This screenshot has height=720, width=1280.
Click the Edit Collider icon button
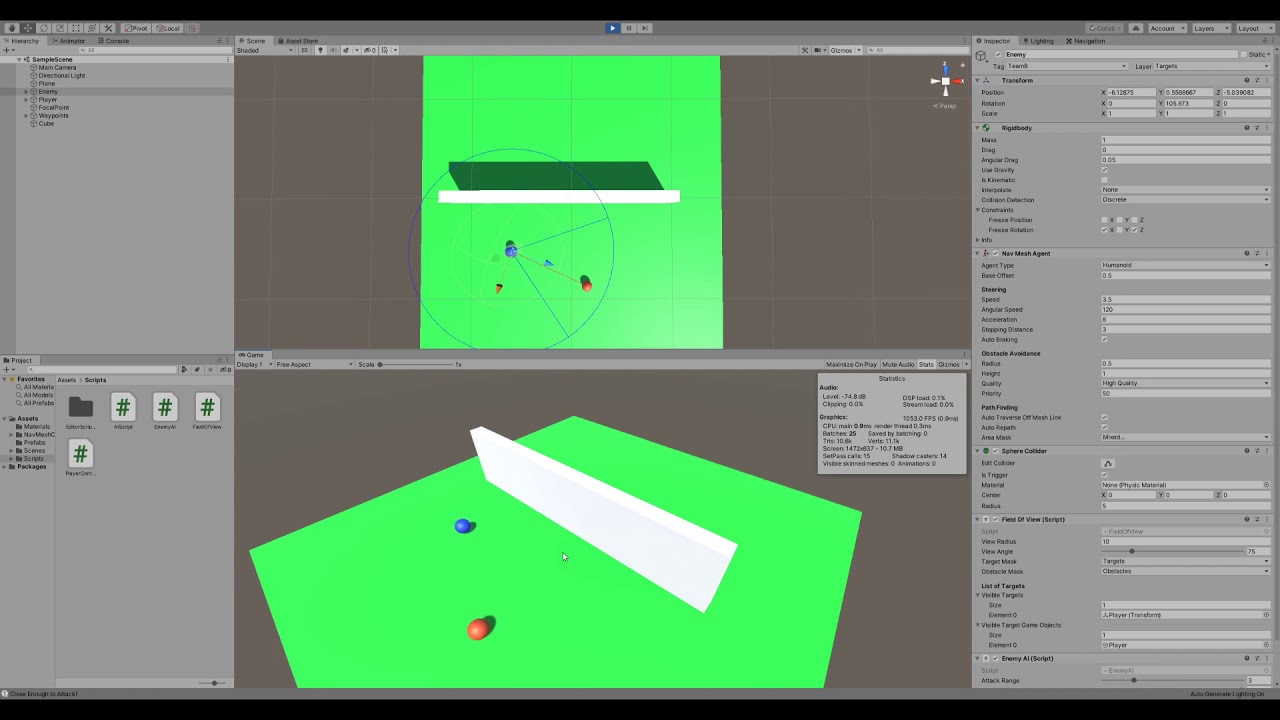click(x=1108, y=463)
